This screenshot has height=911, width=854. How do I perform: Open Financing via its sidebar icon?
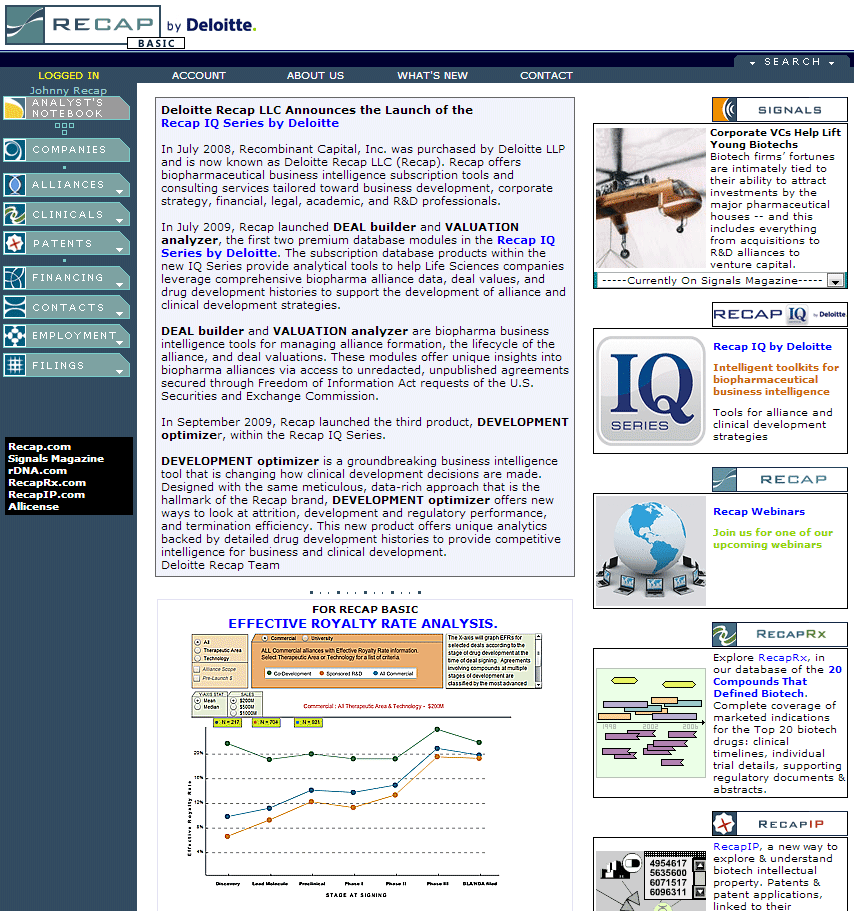pos(14,278)
